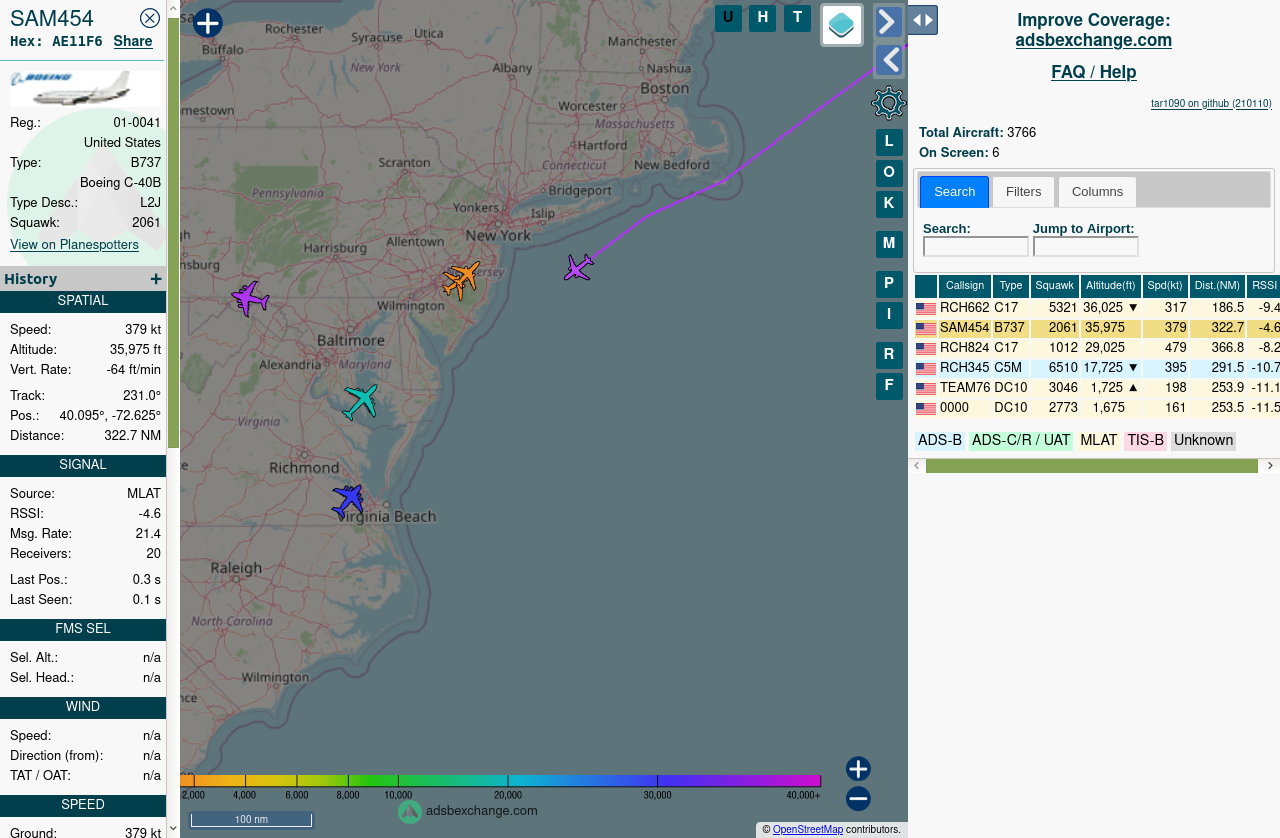
Task: Click the table scroll right arrow
Action: tap(1271, 466)
